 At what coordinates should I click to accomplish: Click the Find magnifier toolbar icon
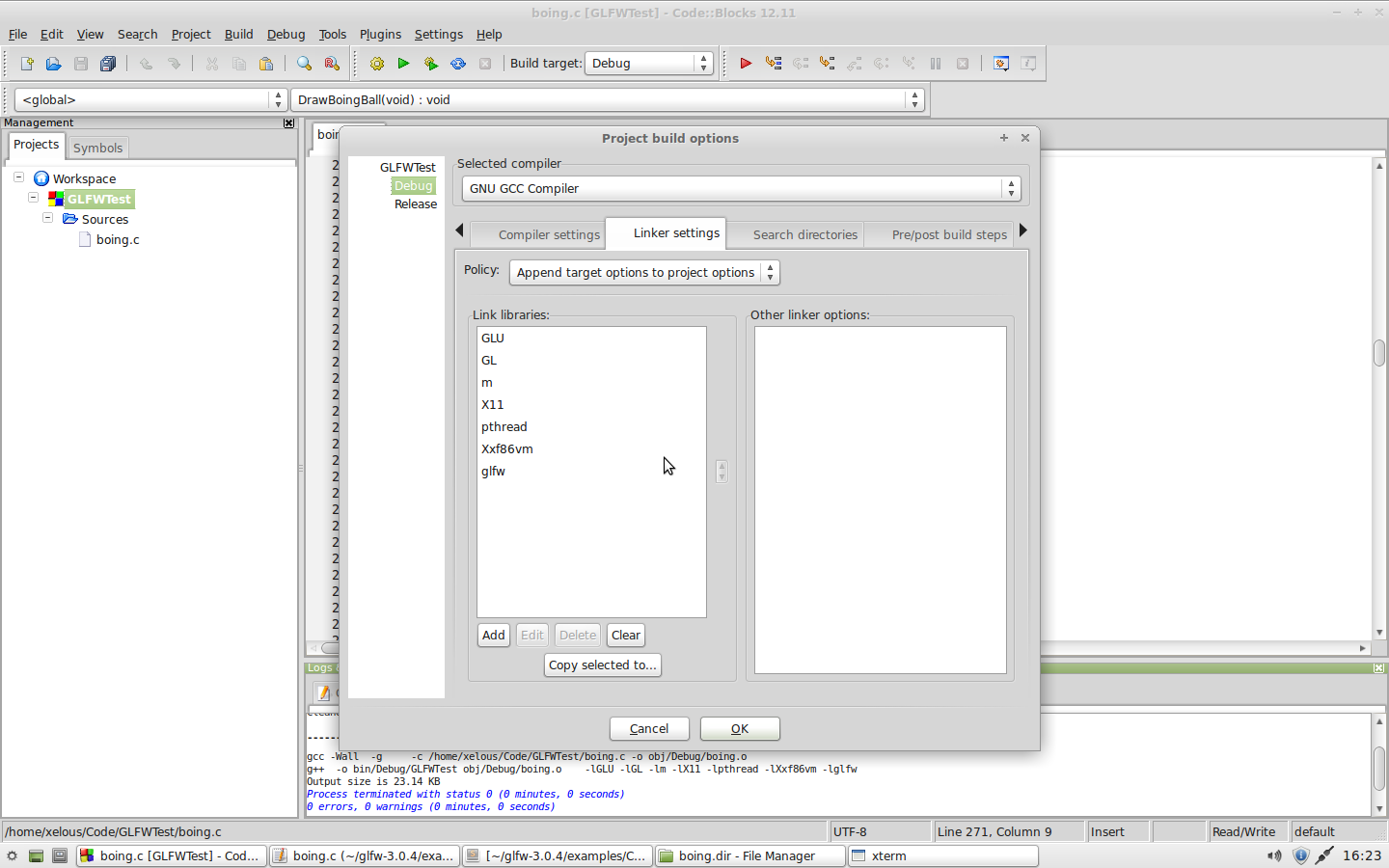coord(305,64)
